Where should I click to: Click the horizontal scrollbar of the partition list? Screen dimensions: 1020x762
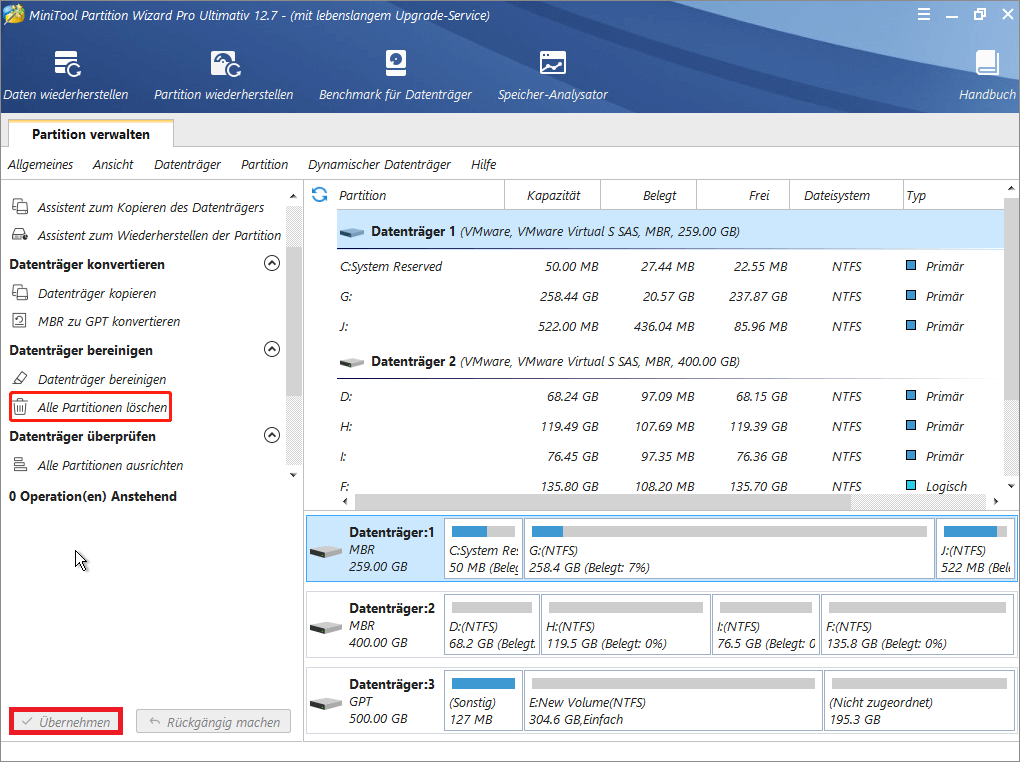(x=602, y=502)
